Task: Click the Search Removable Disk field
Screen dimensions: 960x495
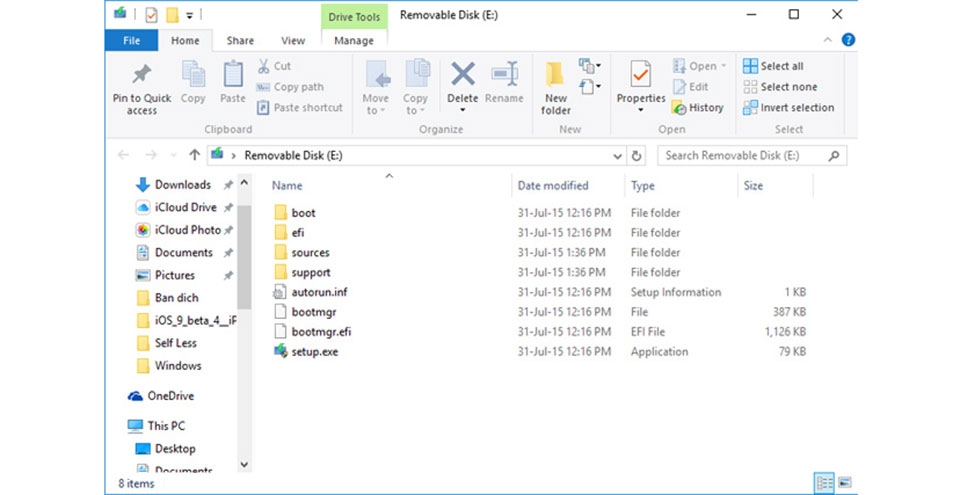Action: click(752, 156)
